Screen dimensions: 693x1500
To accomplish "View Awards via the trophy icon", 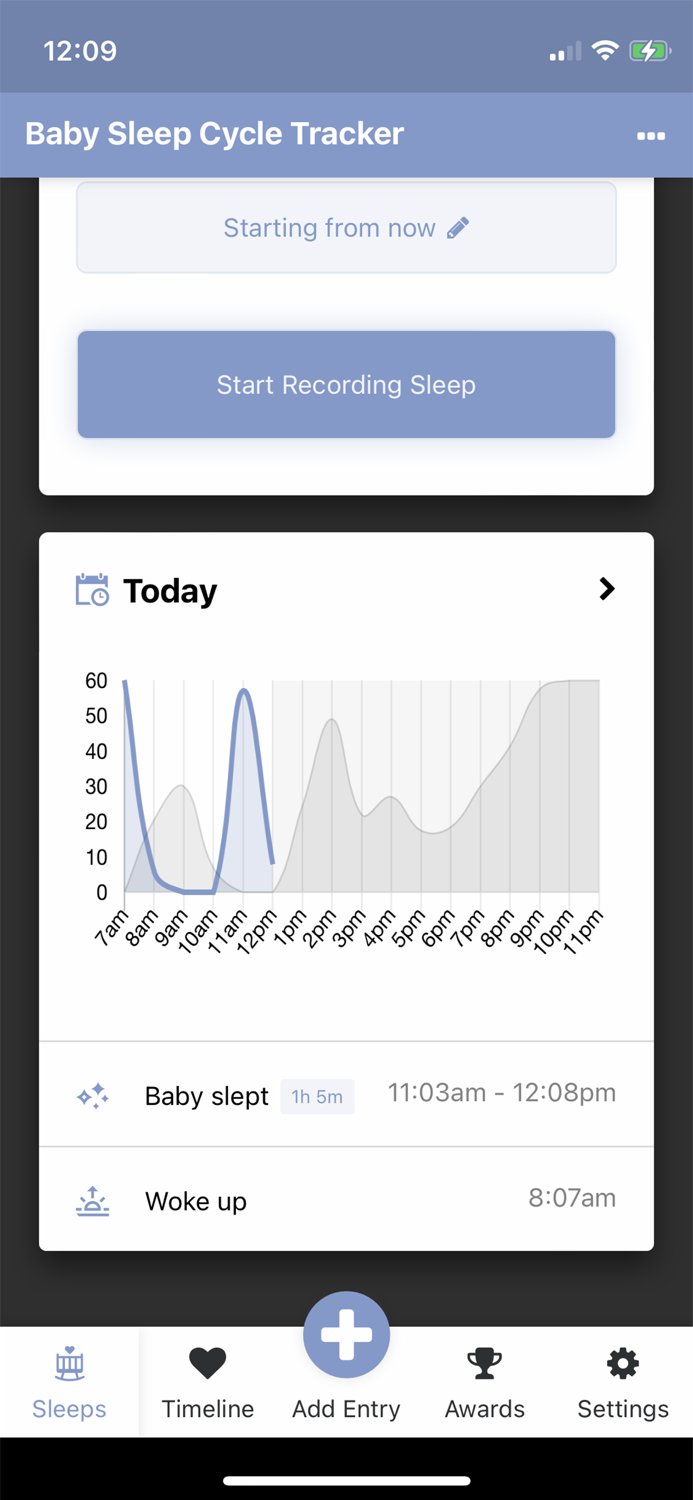I will coord(484,1362).
